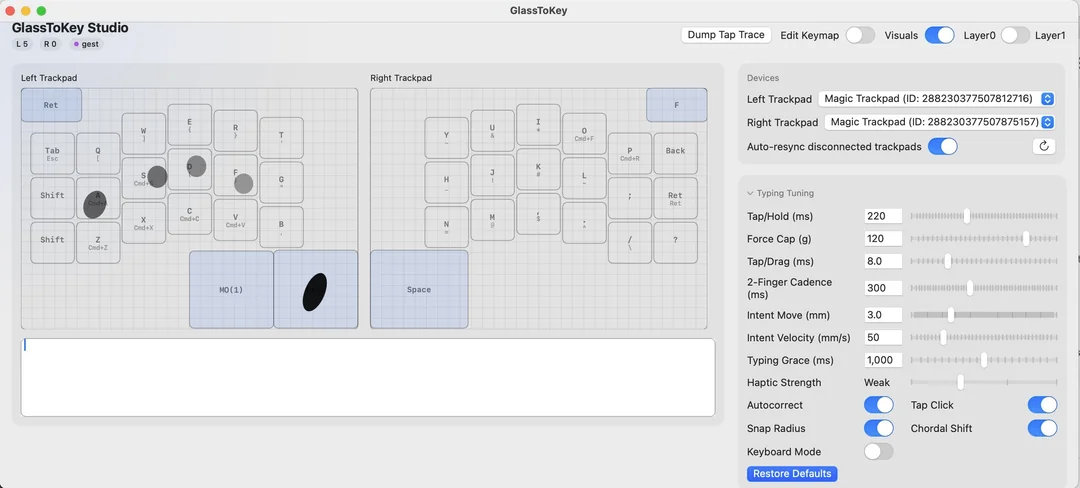The height and width of the screenshot is (488, 1080).
Task: Click the Tap/Hold value field 220
Action: coord(883,216)
